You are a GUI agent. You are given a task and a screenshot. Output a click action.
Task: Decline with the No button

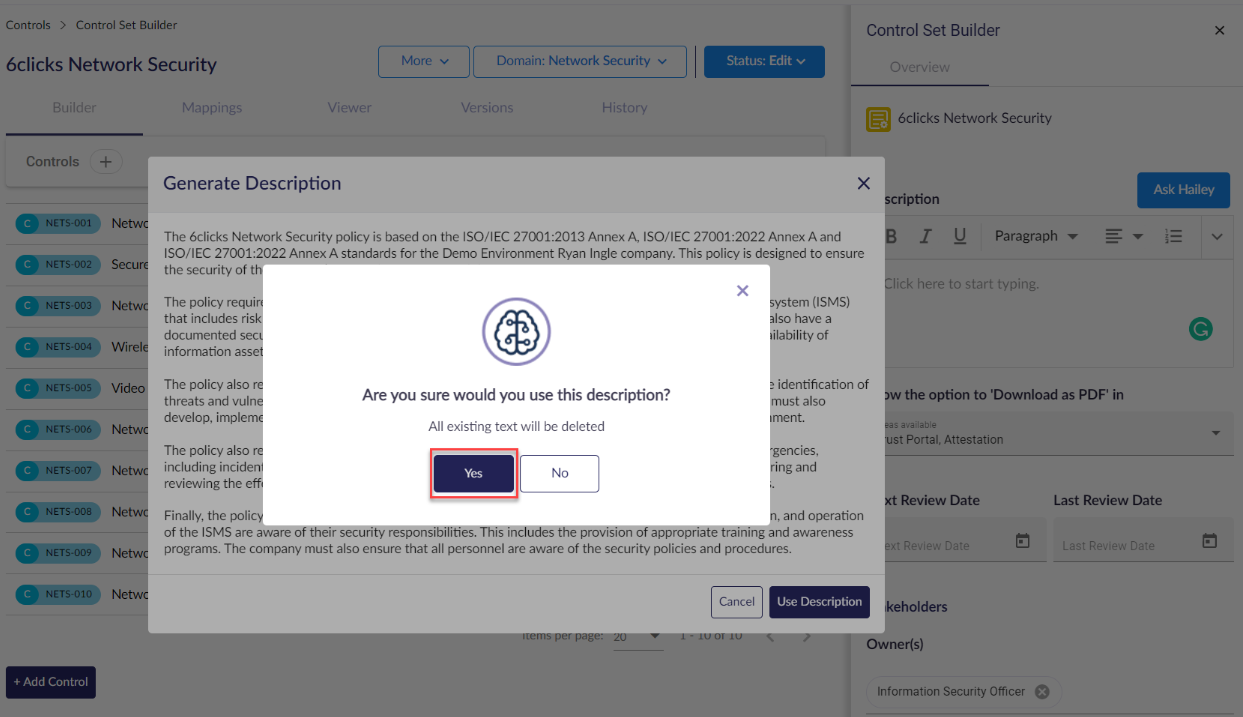[x=559, y=473]
